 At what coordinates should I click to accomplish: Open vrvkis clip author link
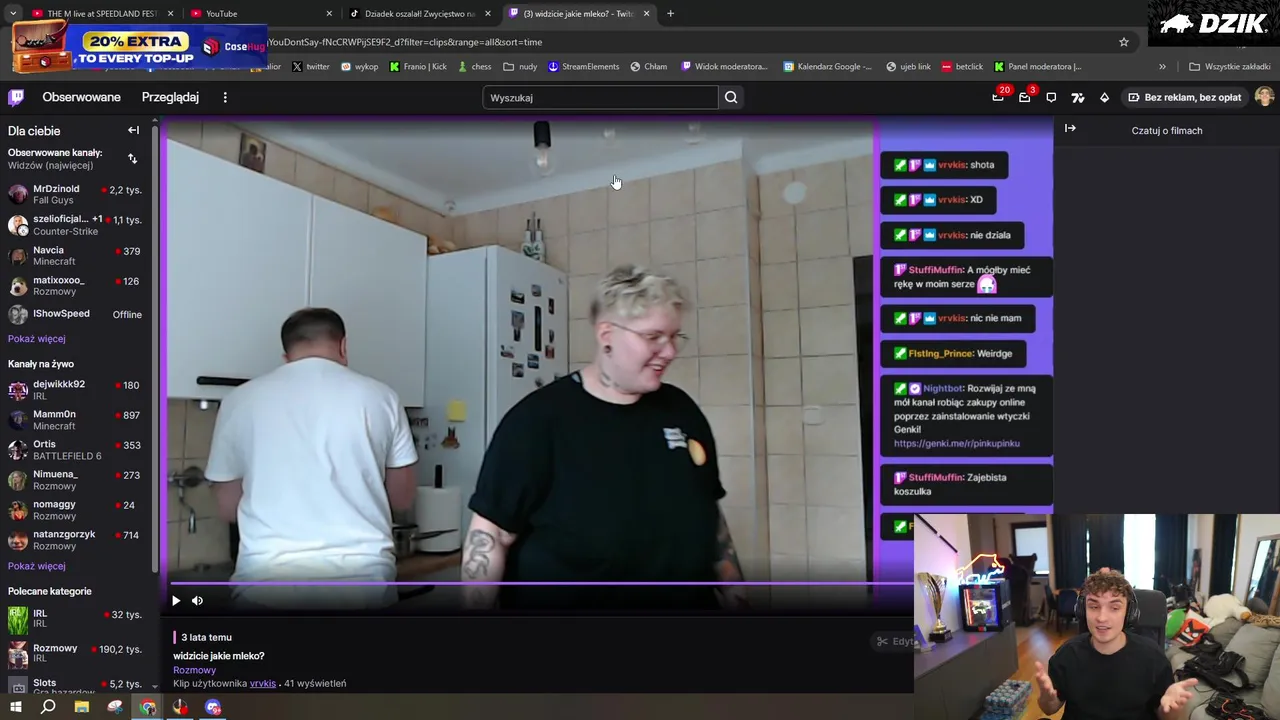263,684
